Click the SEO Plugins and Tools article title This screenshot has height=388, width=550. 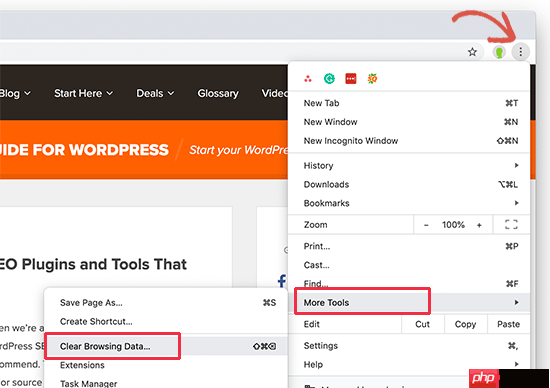pyautogui.click(x=93, y=265)
